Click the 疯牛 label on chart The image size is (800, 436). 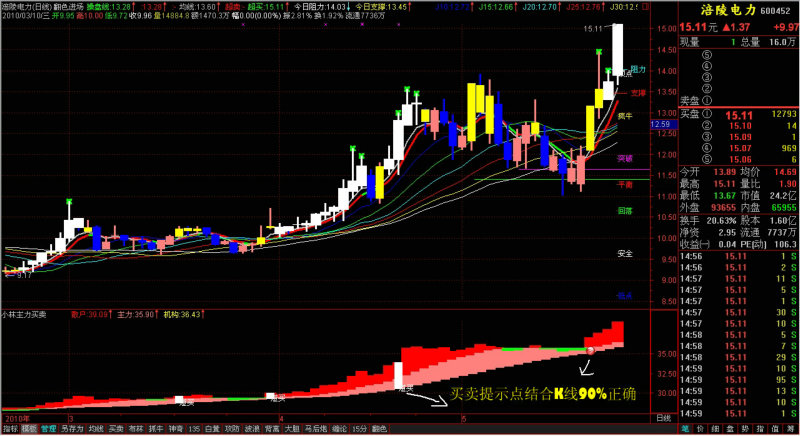625,116
